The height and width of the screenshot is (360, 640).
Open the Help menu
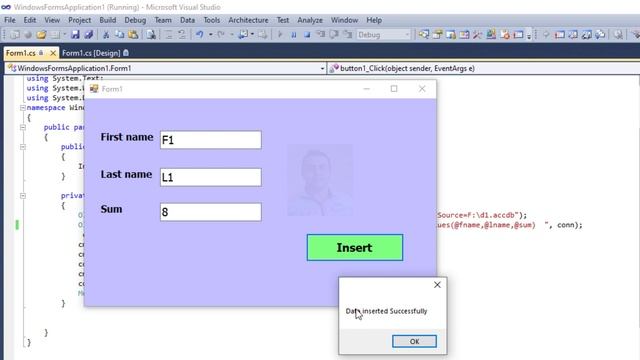click(x=374, y=20)
